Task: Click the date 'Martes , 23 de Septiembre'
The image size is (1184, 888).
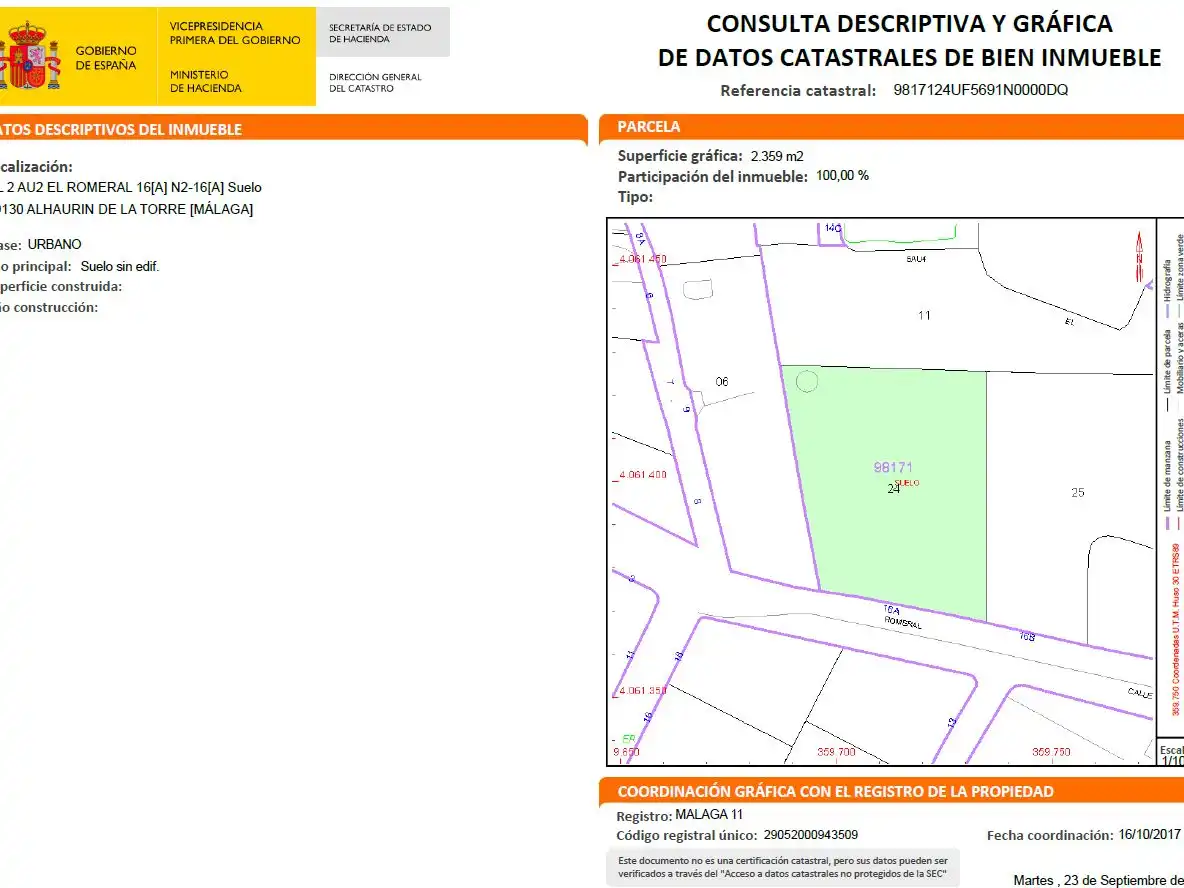Action: pyautogui.click(x=1098, y=880)
